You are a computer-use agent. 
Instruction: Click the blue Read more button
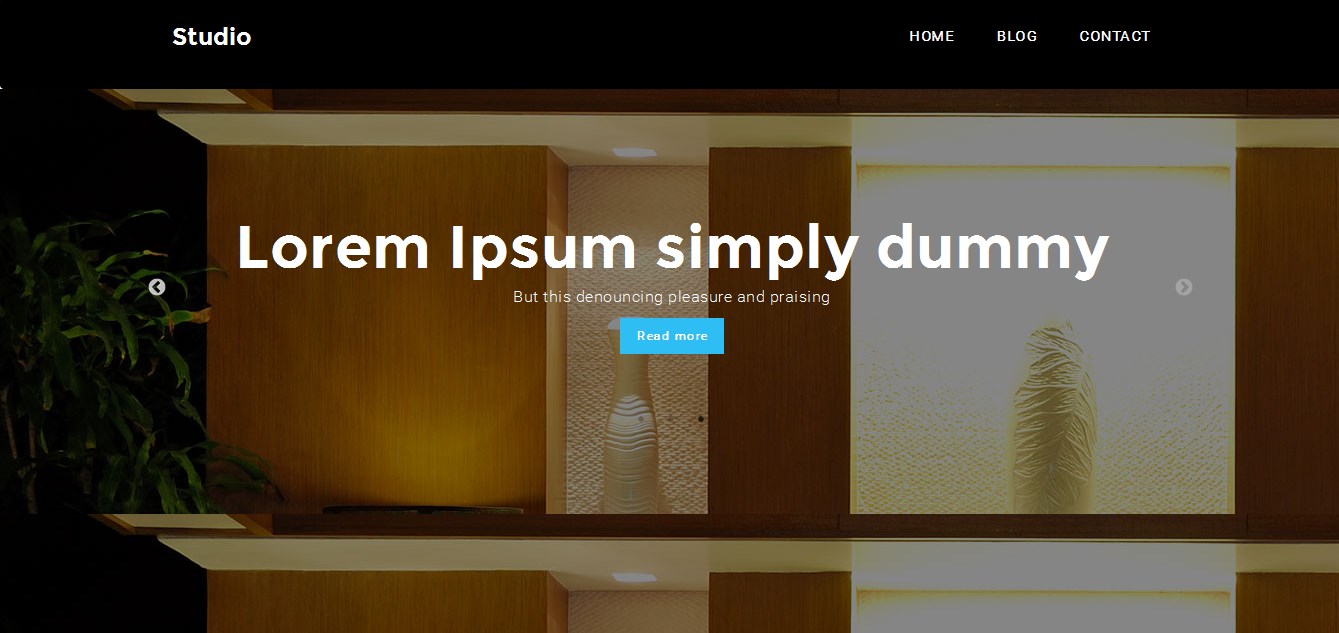(x=672, y=336)
